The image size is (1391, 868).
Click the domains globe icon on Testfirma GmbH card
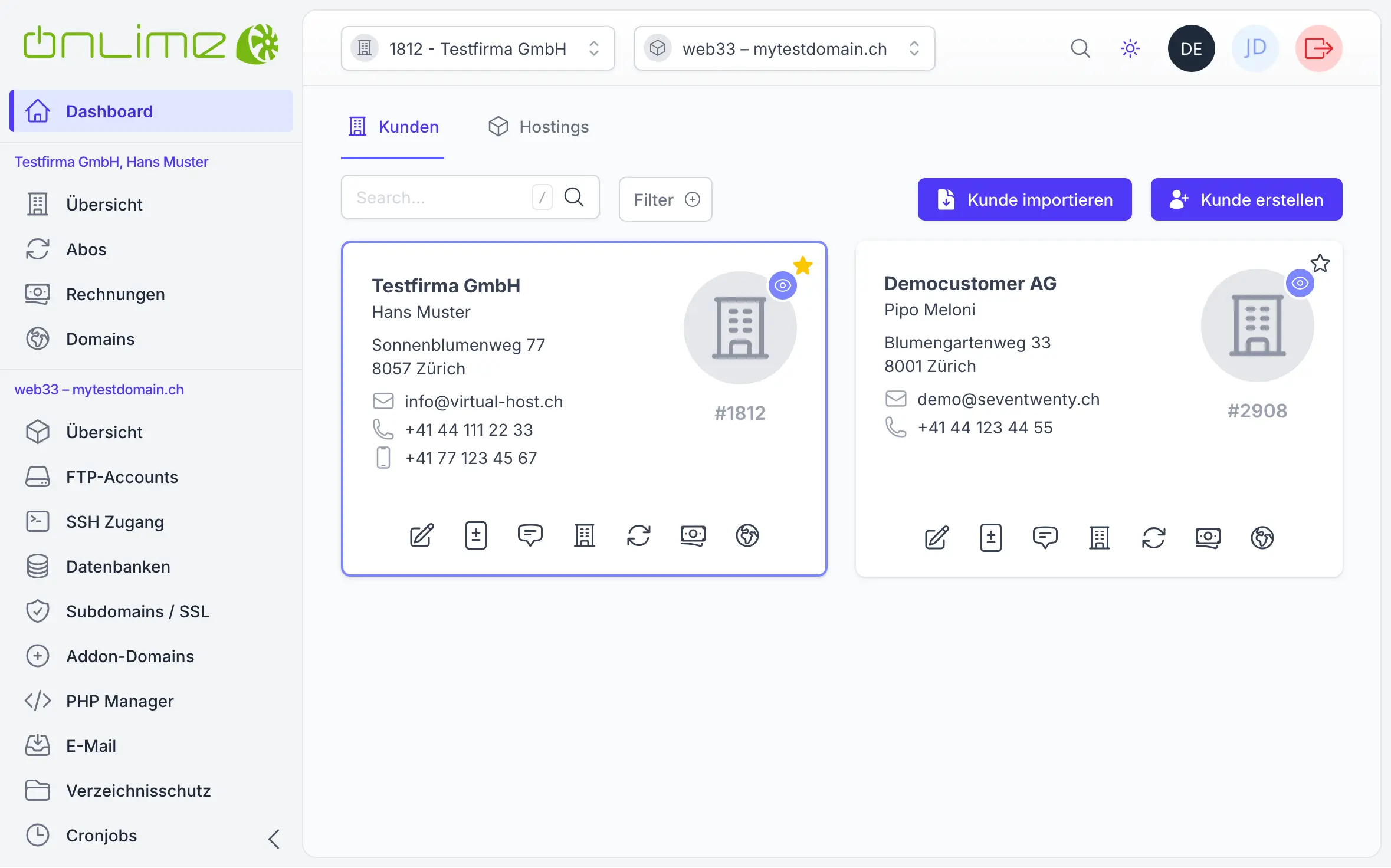click(x=747, y=535)
